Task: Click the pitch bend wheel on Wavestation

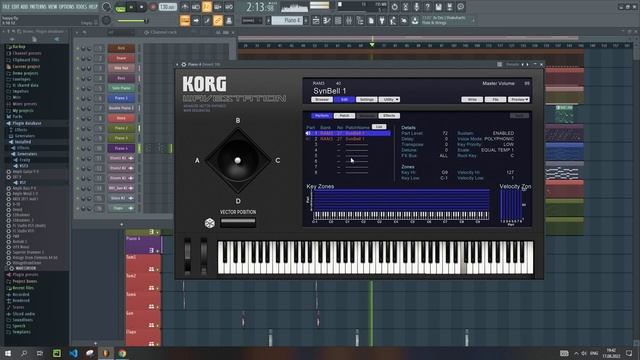Action: tap(187, 255)
